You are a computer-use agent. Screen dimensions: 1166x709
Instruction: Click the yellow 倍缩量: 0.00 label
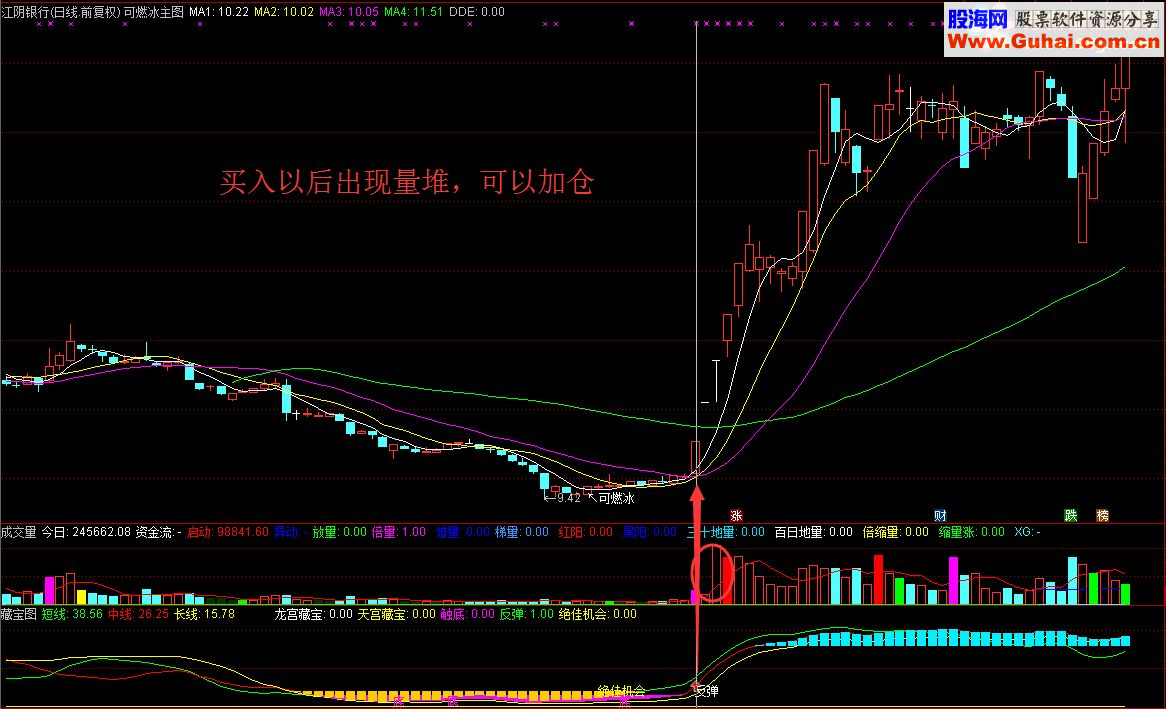coord(895,532)
